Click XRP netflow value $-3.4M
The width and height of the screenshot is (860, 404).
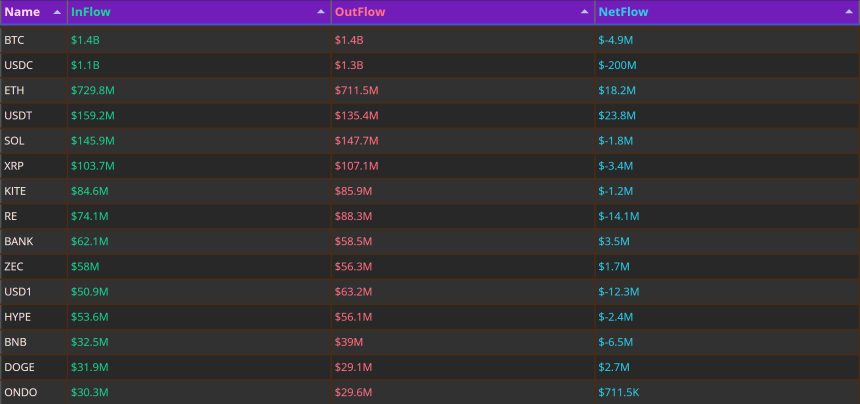coord(616,166)
